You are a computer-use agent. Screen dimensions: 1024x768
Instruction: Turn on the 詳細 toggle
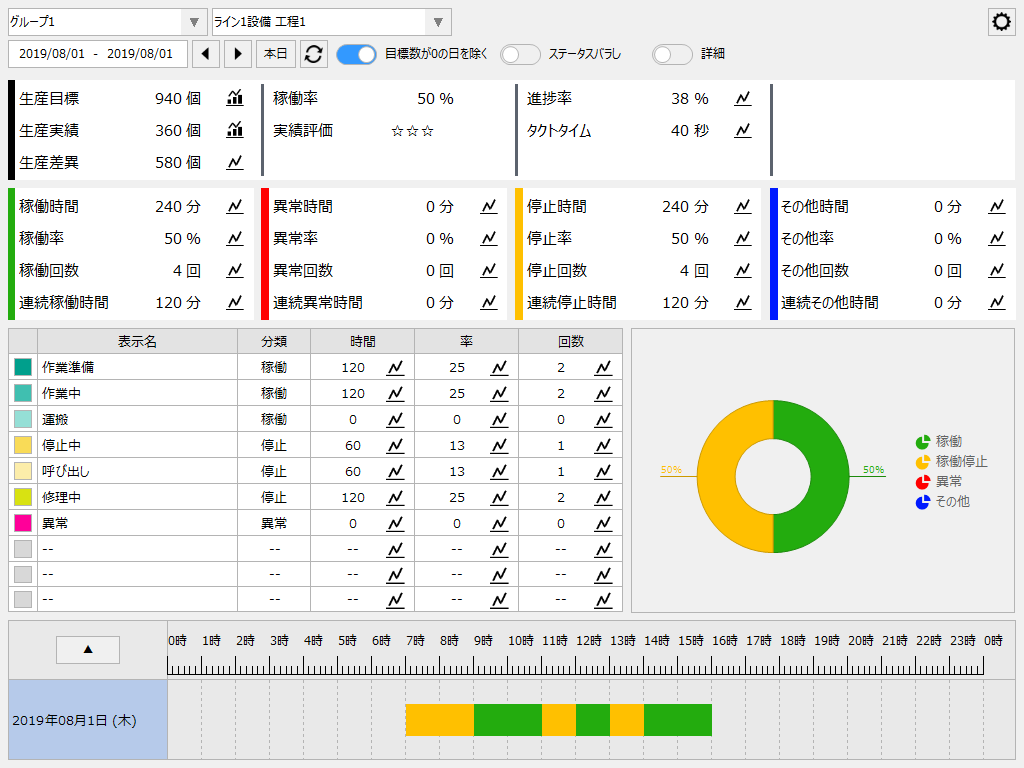click(x=672, y=54)
